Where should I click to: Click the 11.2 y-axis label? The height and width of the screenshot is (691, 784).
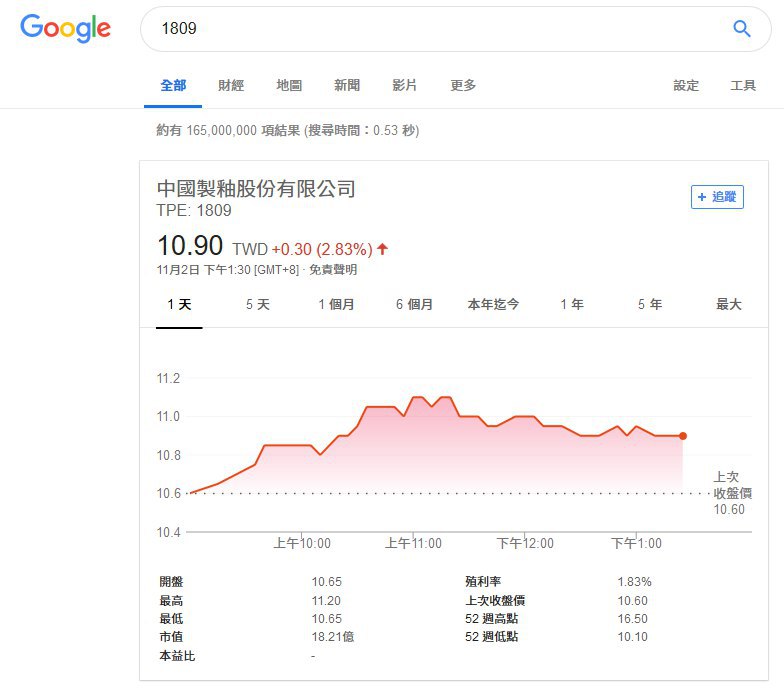click(x=168, y=378)
